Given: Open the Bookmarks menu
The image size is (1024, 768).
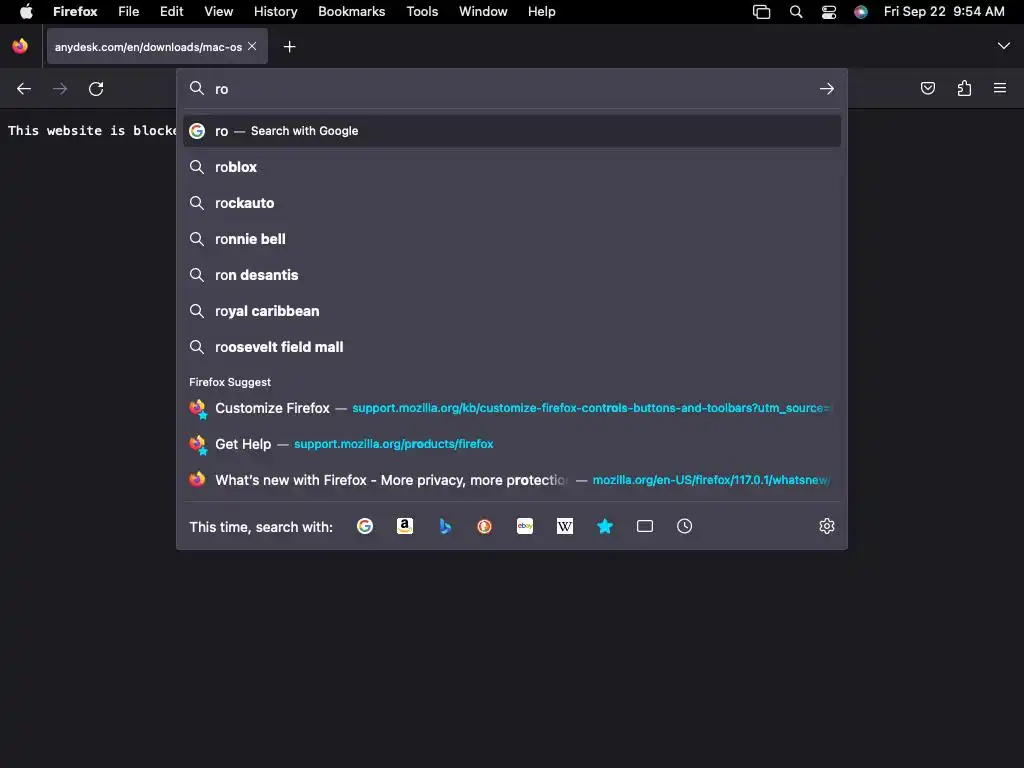Looking at the screenshot, I should point(351,12).
